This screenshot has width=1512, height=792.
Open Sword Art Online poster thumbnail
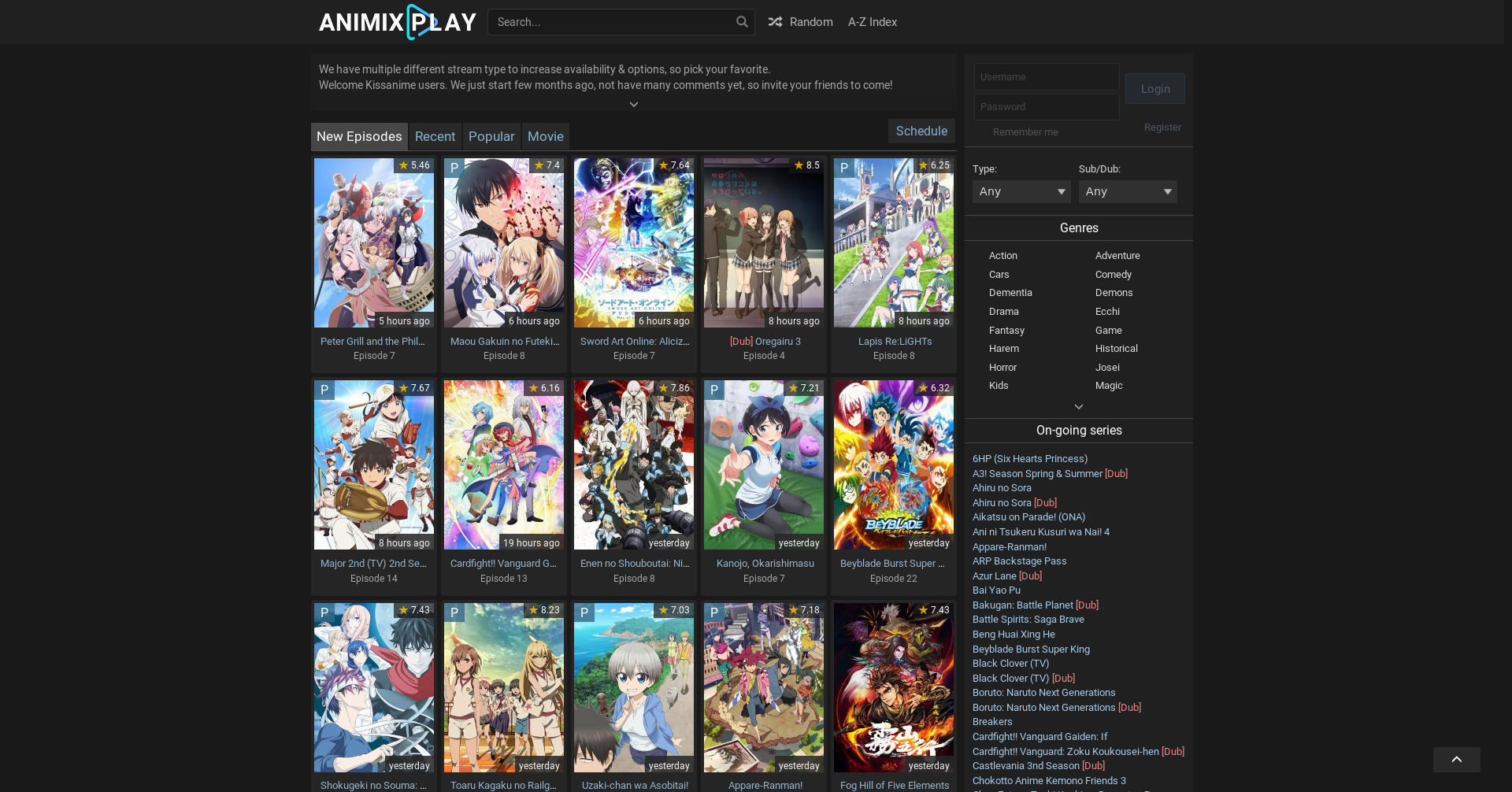tap(633, 244)
